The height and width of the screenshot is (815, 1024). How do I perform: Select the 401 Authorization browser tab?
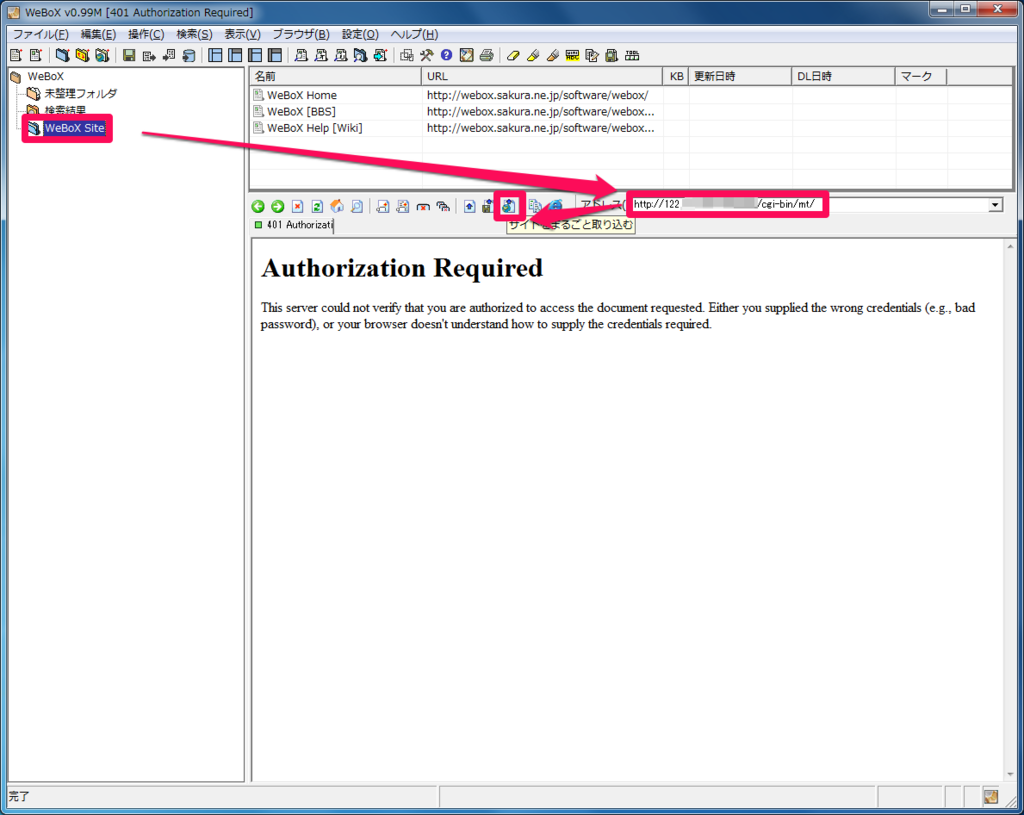tap(293, 225)
